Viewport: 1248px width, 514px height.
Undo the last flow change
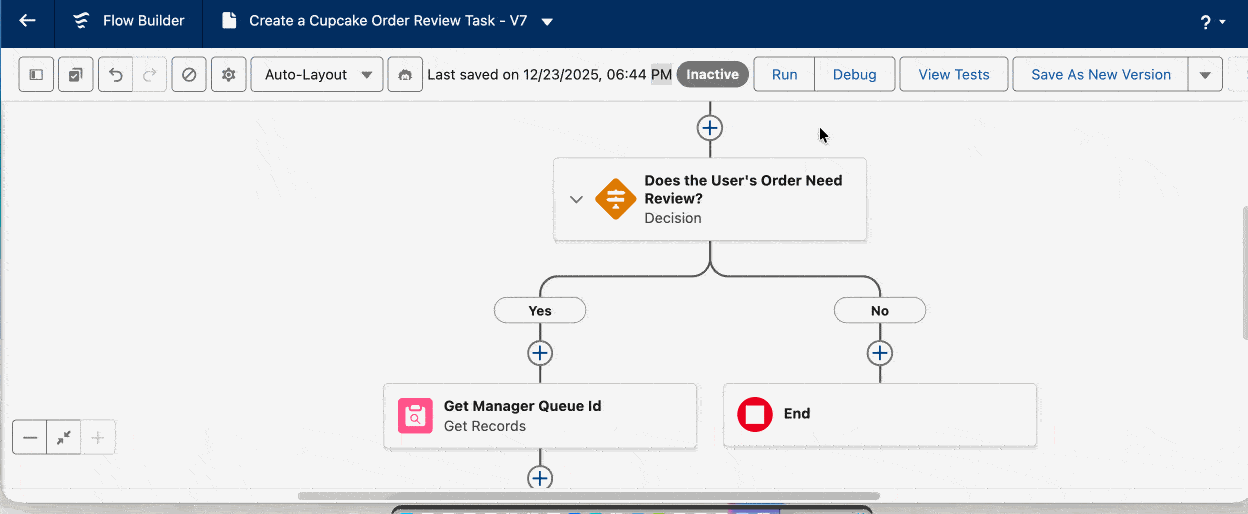[x=116, y=75]
